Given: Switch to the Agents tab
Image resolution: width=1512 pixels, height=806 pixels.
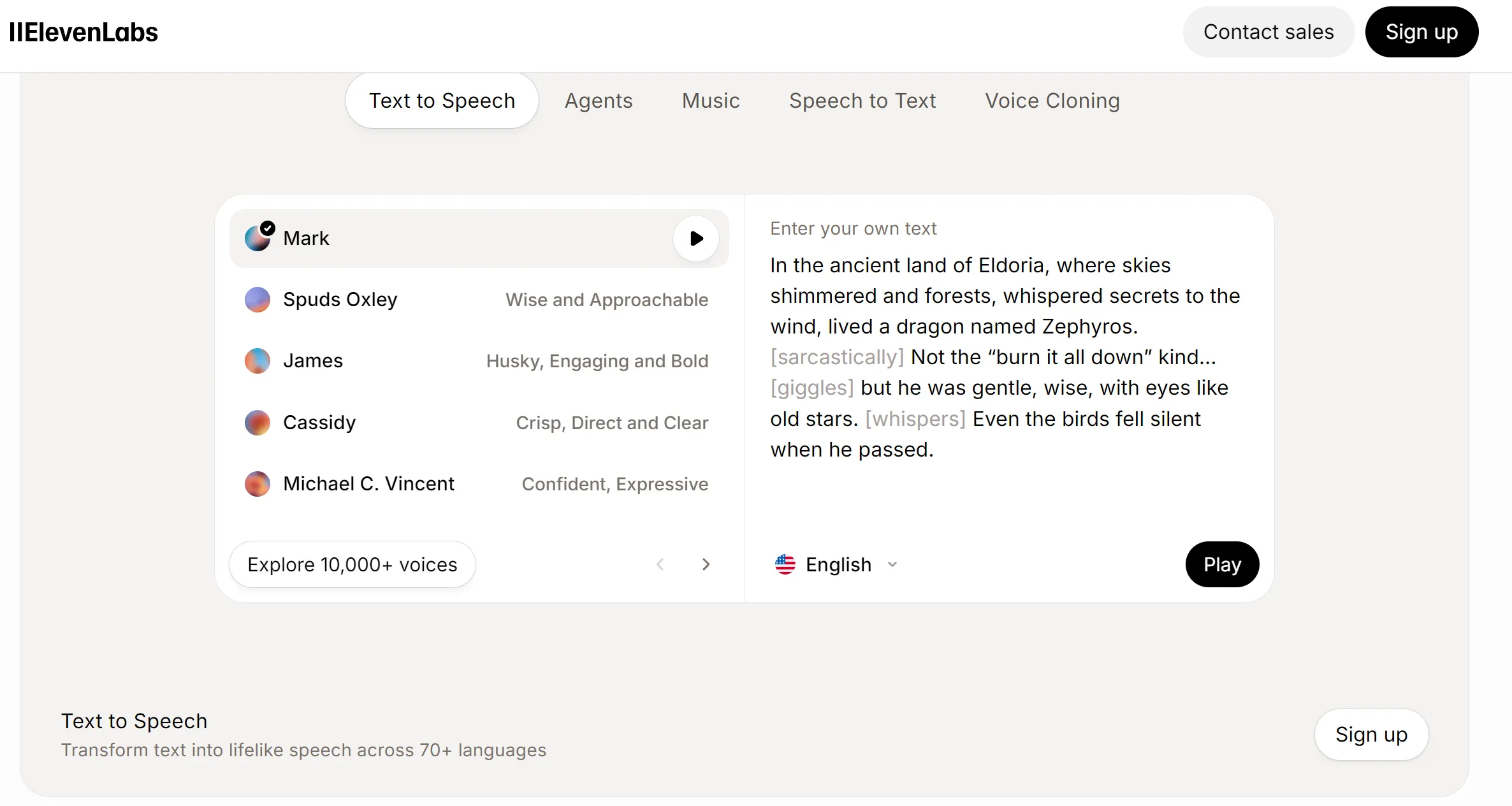Looking at the screenshot, I should click(x=598, y=100).
